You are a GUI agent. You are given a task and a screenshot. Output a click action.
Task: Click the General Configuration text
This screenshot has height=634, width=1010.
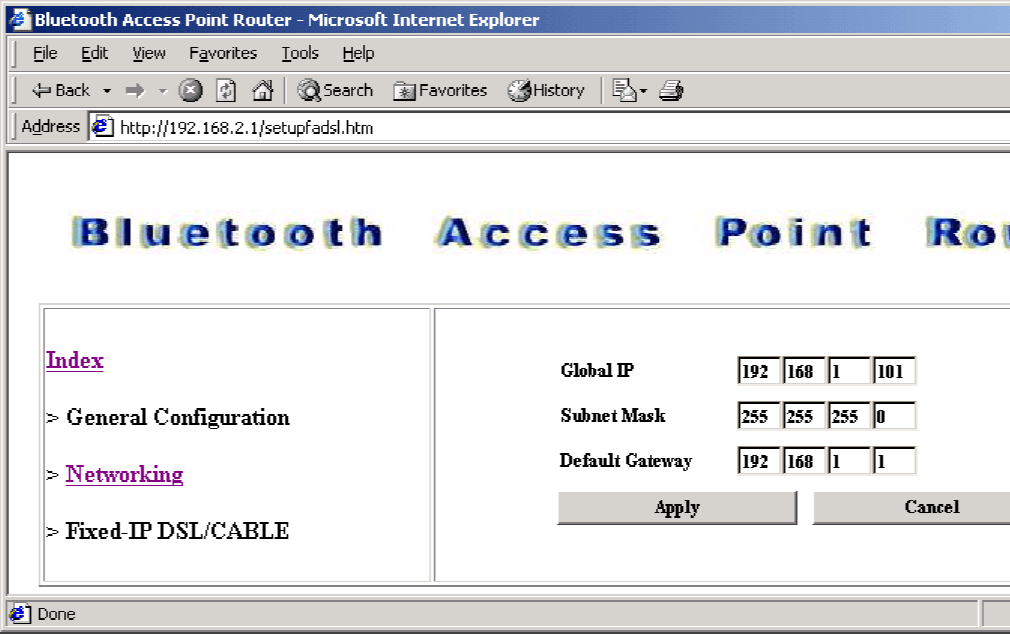pyautogui.click(x=178, y=418)
